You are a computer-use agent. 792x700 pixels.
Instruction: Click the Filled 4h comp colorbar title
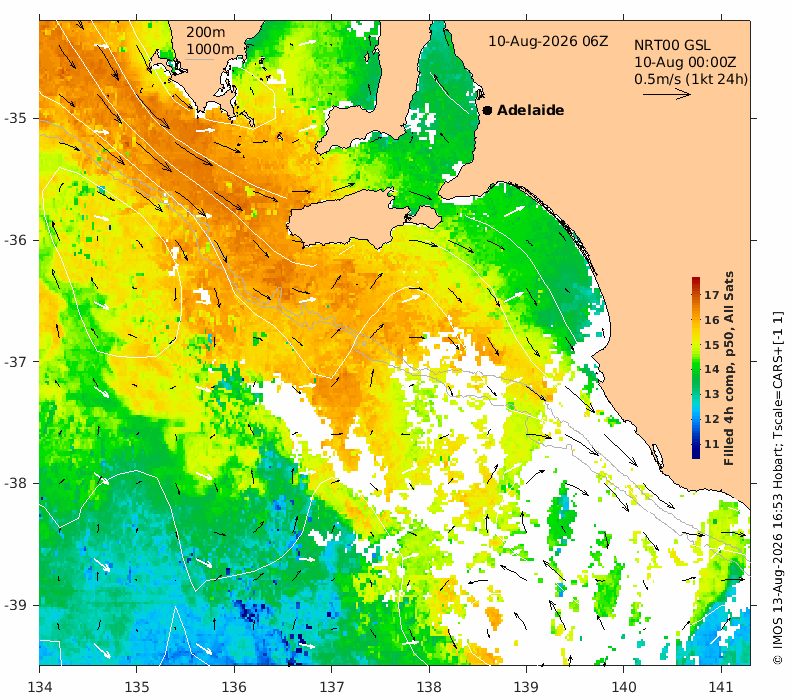point(728,368)
